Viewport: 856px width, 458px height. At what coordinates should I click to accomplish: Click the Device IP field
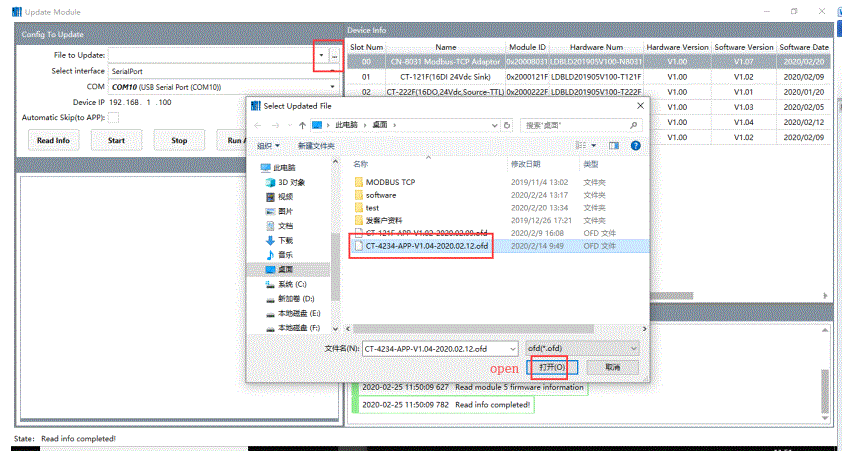click(140, 103)
